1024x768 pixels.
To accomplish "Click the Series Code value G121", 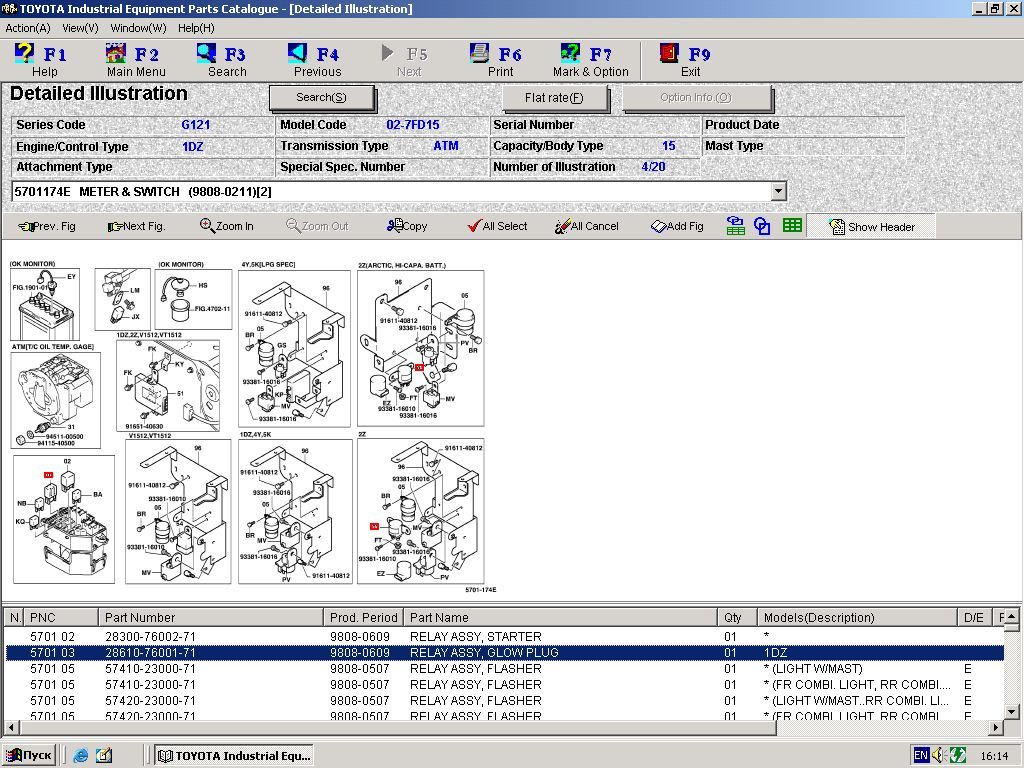I will pos(195,125).
